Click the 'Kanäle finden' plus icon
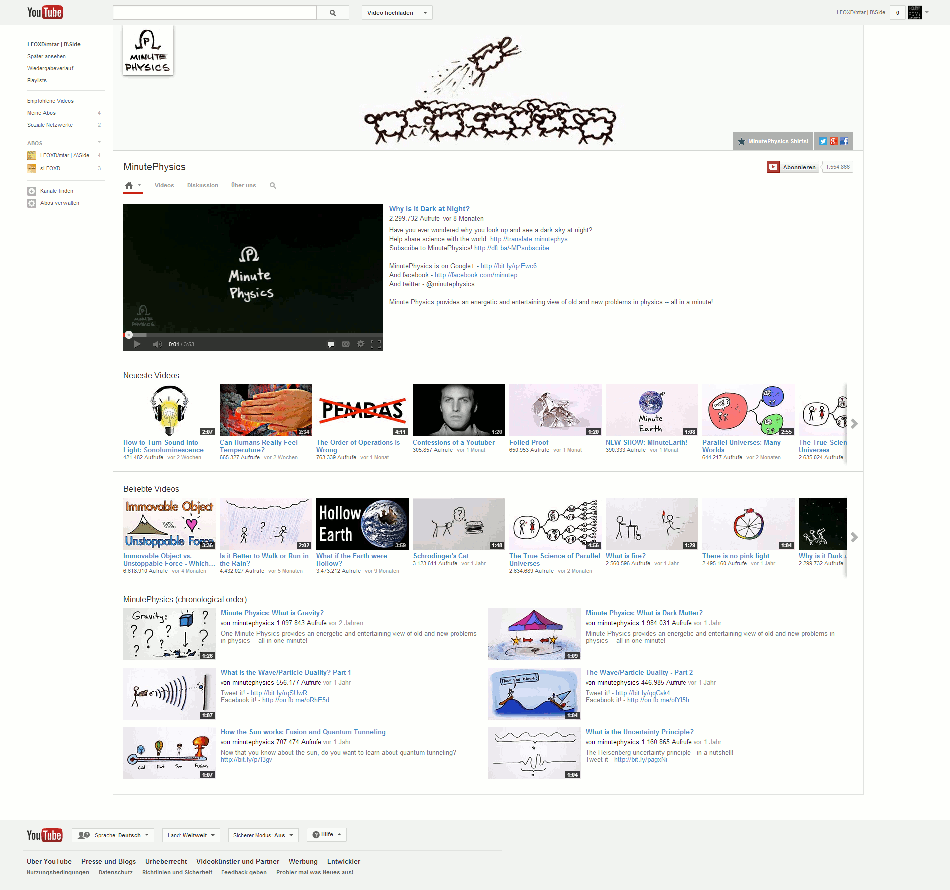950x890 pixels. point(32,191)
